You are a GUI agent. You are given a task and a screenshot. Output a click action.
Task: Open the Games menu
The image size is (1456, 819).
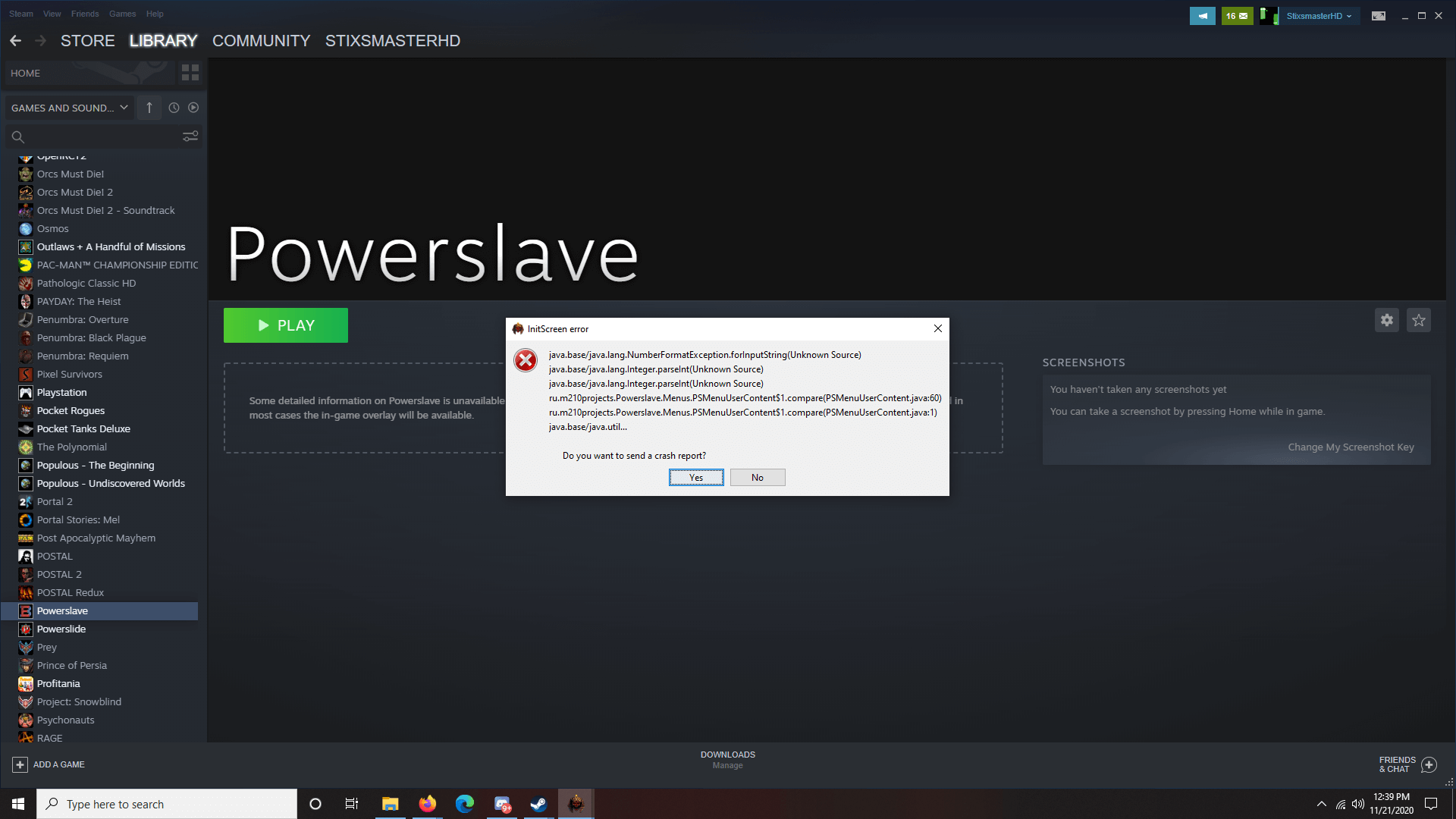pos(122,14)
